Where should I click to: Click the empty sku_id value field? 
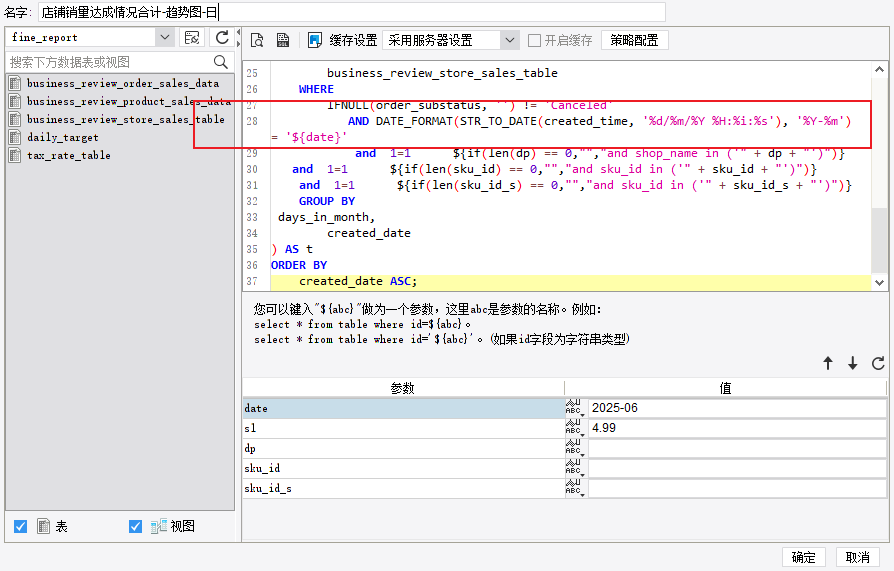click(x=737, y=468)
